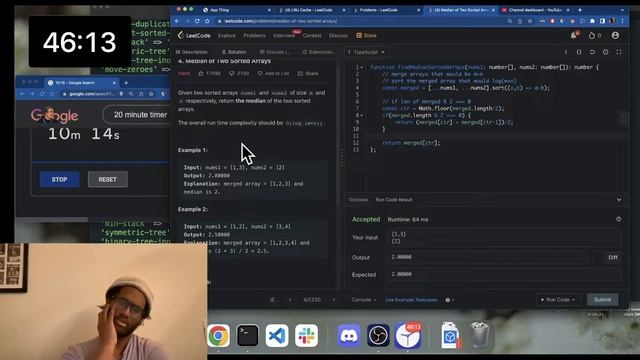Click Add to List on problem
Viewport: 640px width, 360px height.
click(x=273, y=73)
